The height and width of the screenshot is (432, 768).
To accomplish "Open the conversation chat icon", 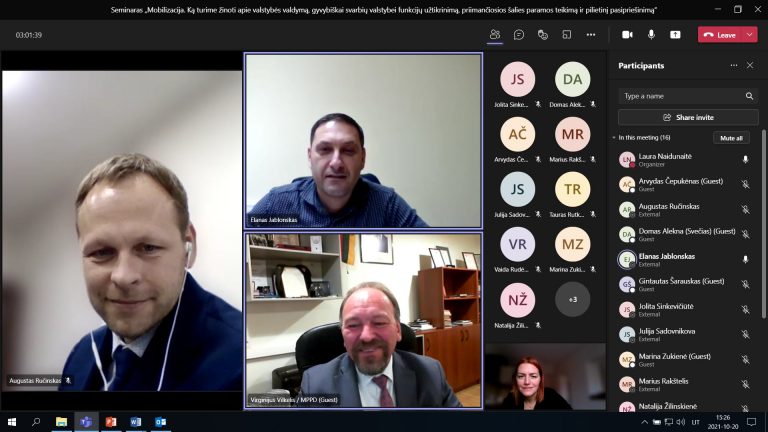I will click(x=519, y=35).
